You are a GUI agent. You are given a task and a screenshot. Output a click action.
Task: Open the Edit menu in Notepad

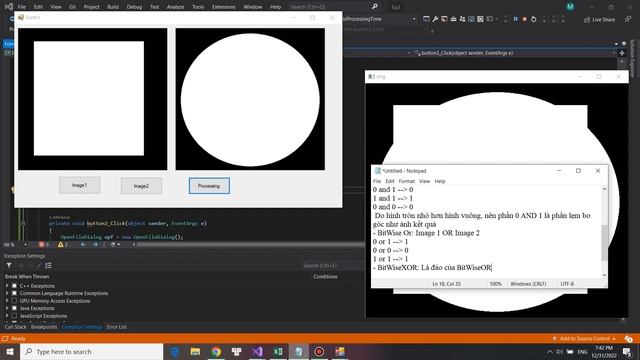[390, 181]
